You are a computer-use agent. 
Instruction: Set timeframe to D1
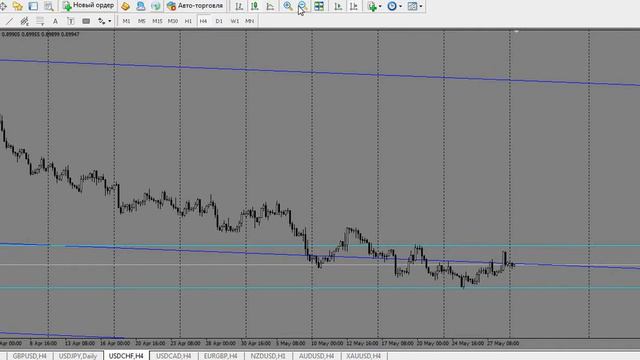(x=219, y=21)
